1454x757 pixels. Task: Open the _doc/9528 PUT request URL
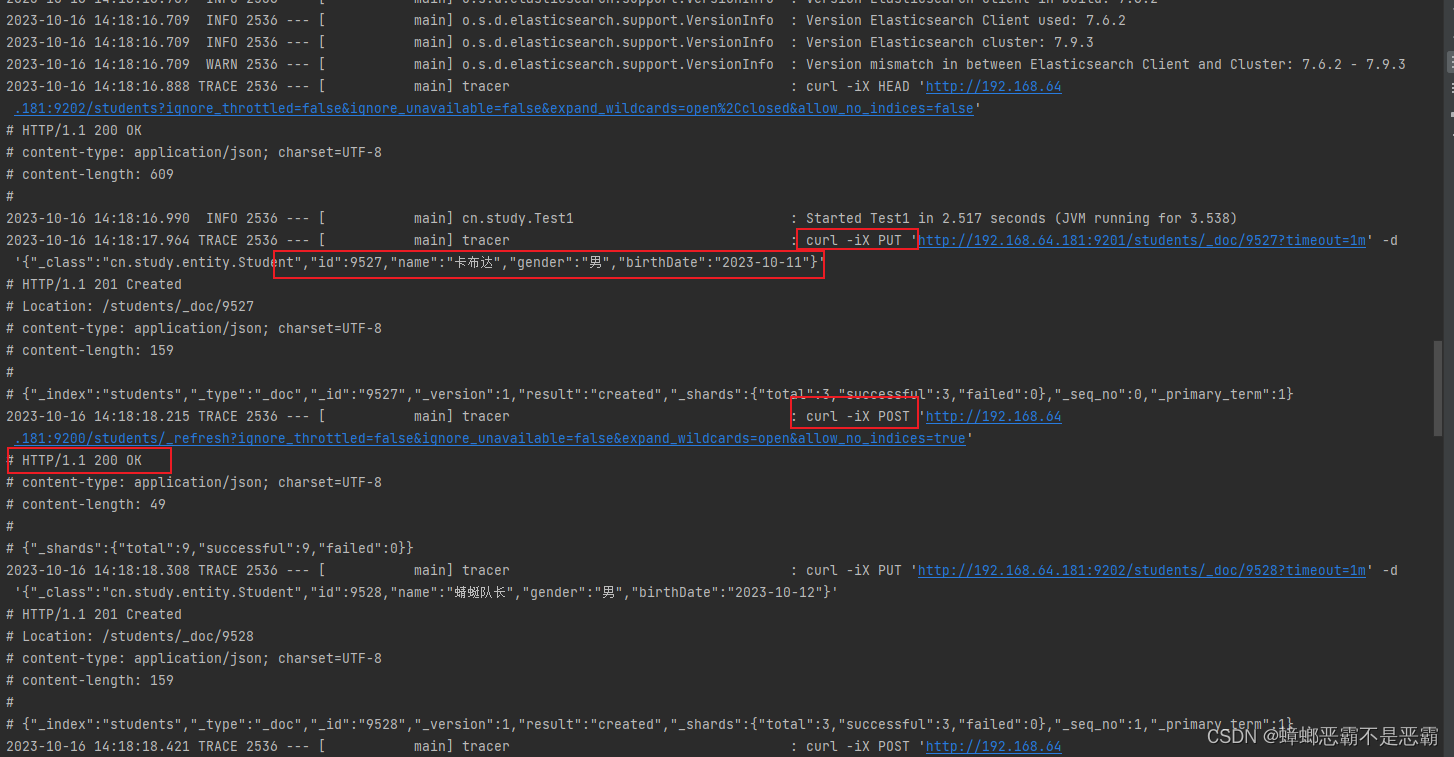point(1142,570)
